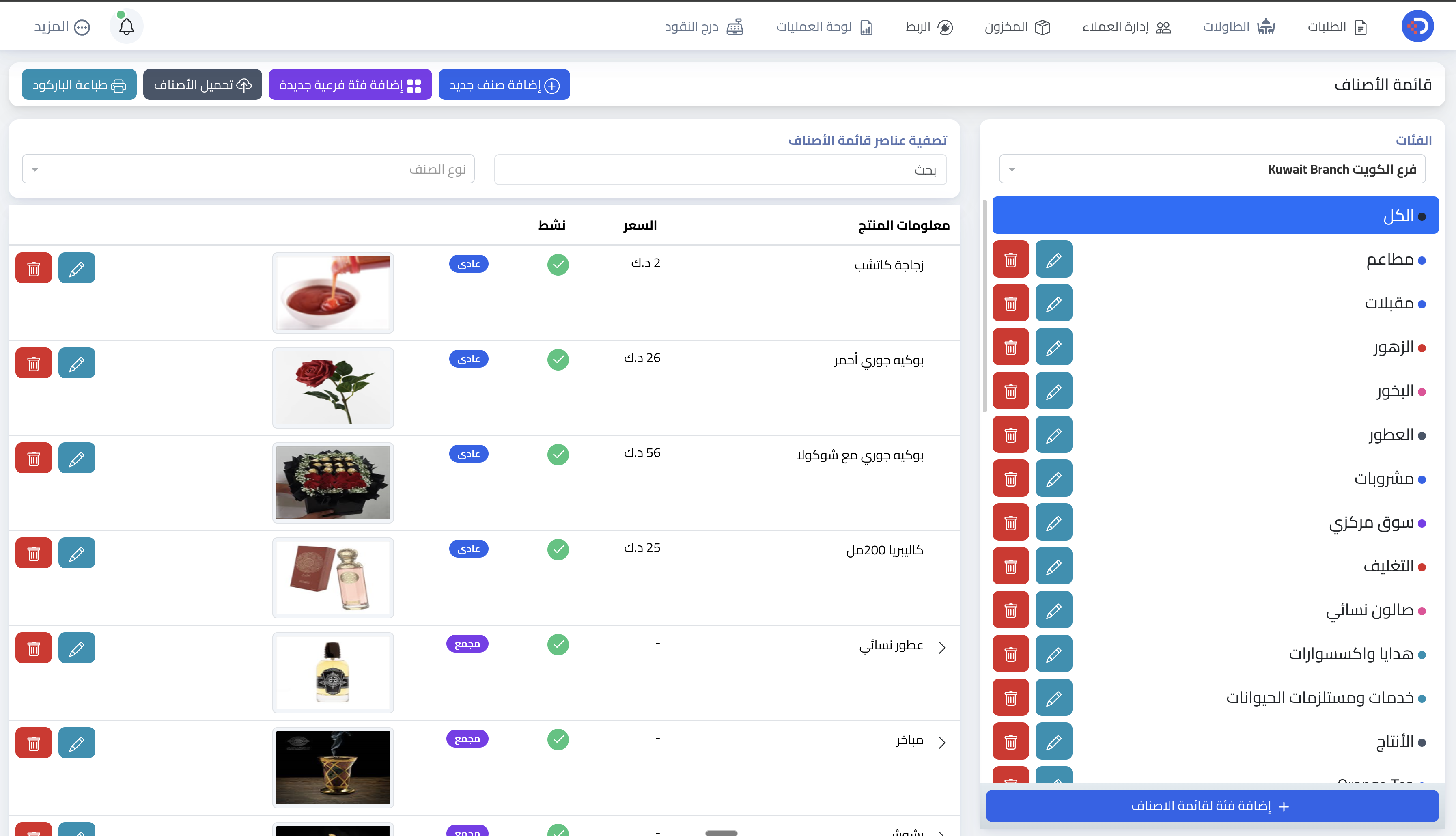Viewport: 1456px width, 836px height.
Task: Select the العطور category row
Action: tap(1215, 435)
